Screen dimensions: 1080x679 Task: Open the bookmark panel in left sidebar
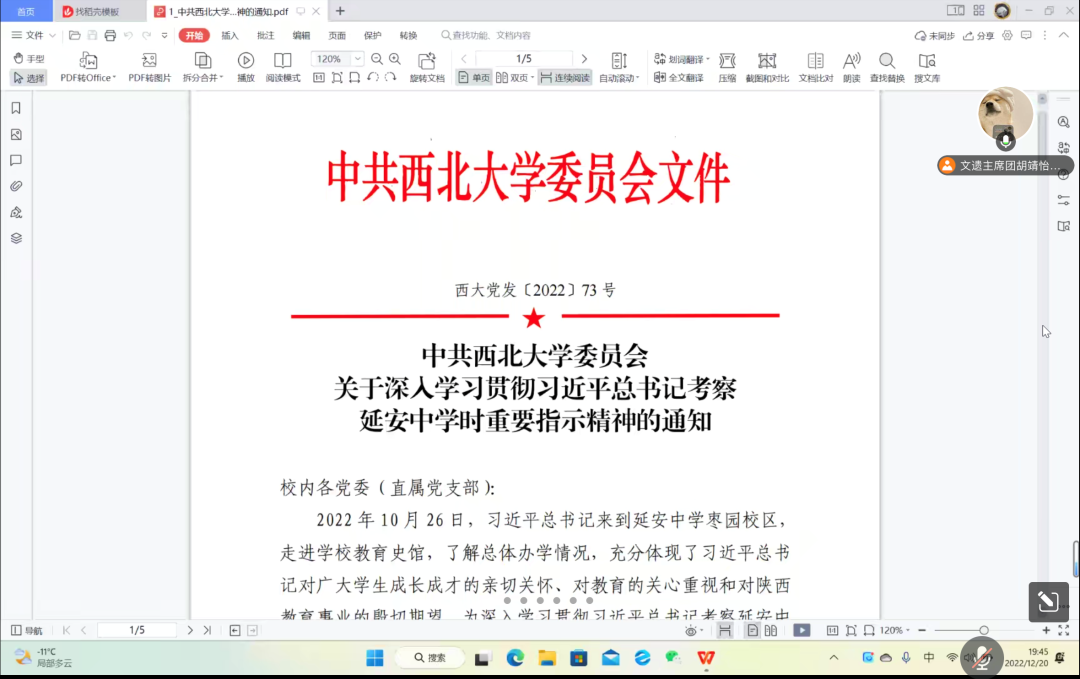pos(16,108)
